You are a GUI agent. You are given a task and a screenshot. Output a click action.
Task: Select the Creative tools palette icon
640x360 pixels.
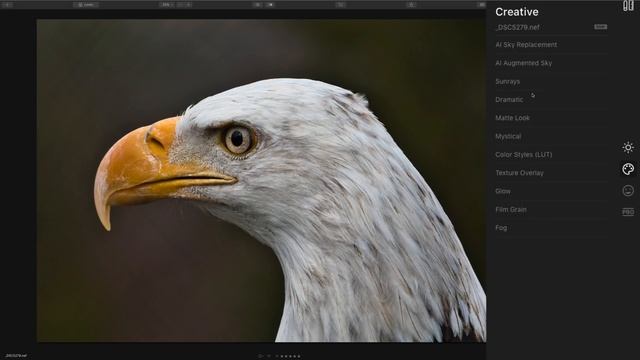pyautogui.click(x=628, y=169)
